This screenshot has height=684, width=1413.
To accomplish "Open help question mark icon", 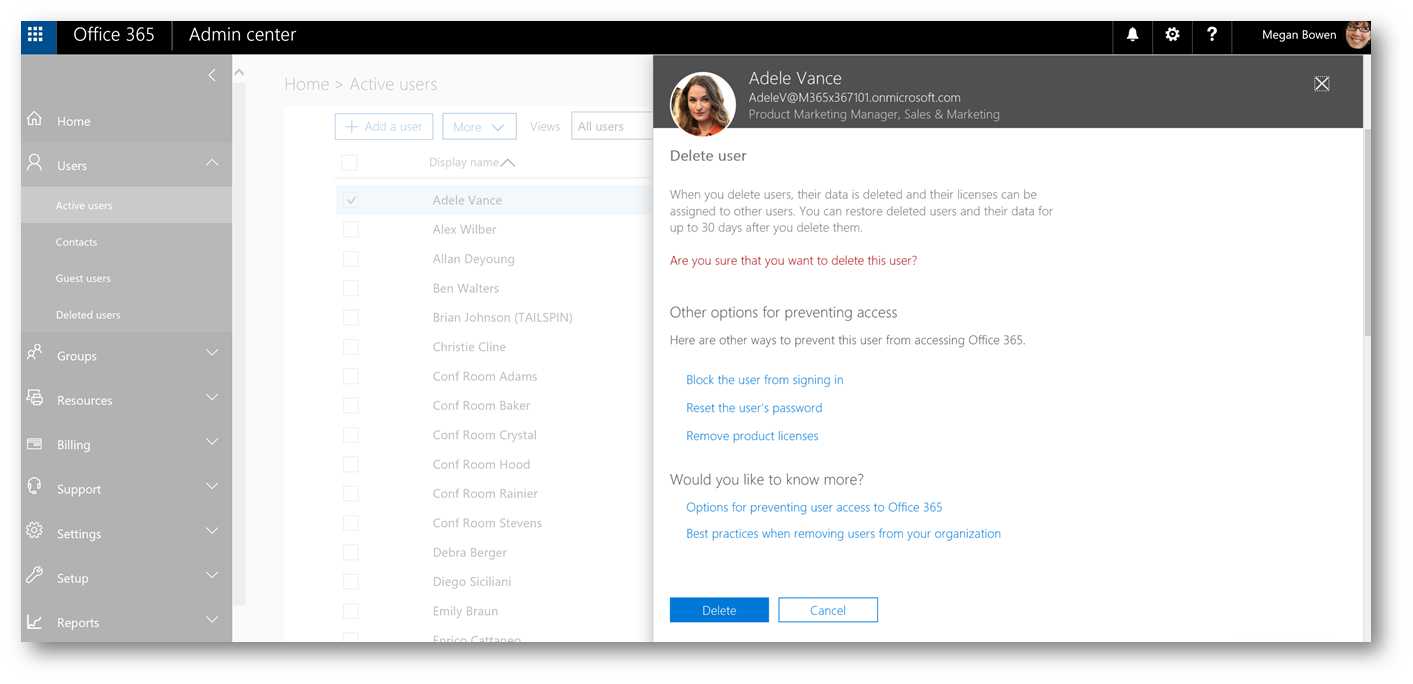I will [x=1212, y=34].
